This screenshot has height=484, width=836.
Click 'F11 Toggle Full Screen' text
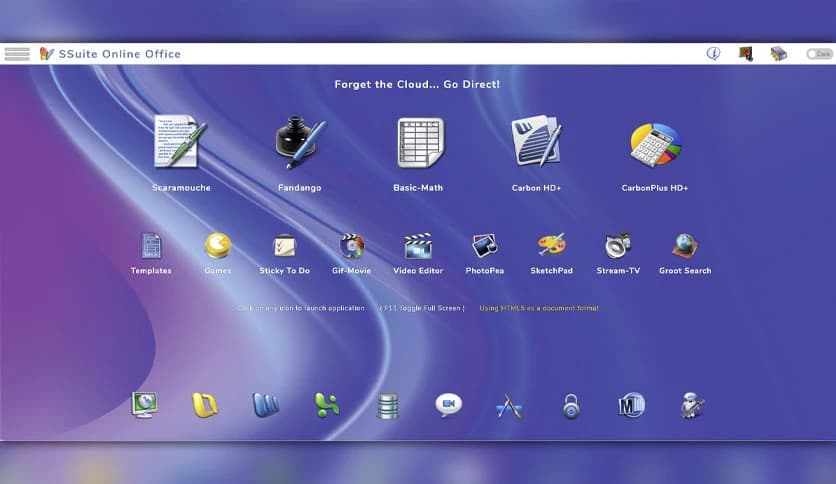pos(422,308)
